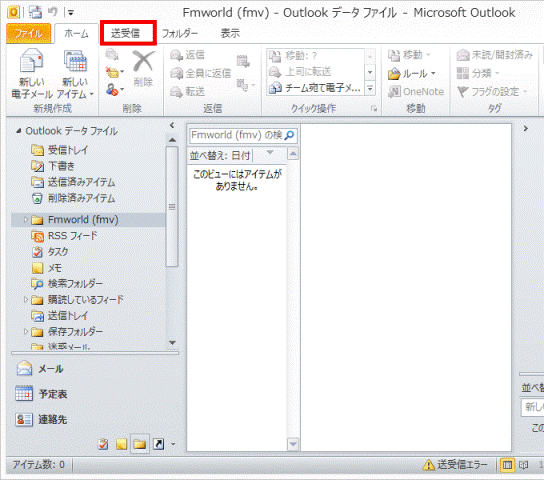Expand the 保存フォルダー folder arrow
The width and height of the screenshot is (544, 480).
(25, 332)
